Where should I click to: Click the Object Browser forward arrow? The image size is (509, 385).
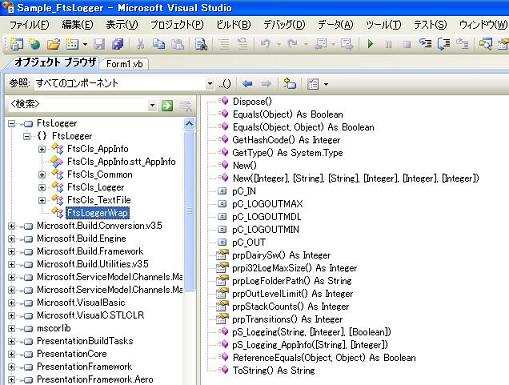click(x=266, y=83)
